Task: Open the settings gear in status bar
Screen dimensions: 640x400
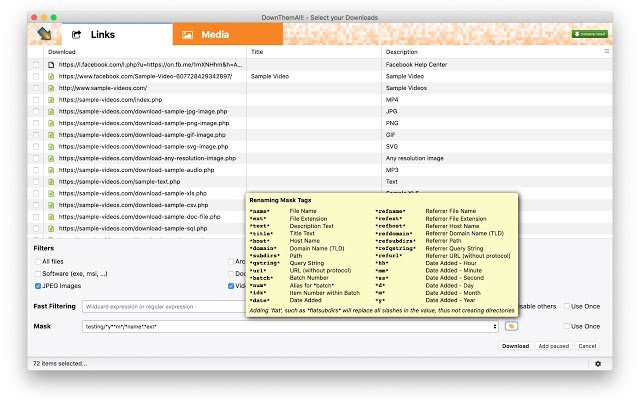Action: pos(597,364)
